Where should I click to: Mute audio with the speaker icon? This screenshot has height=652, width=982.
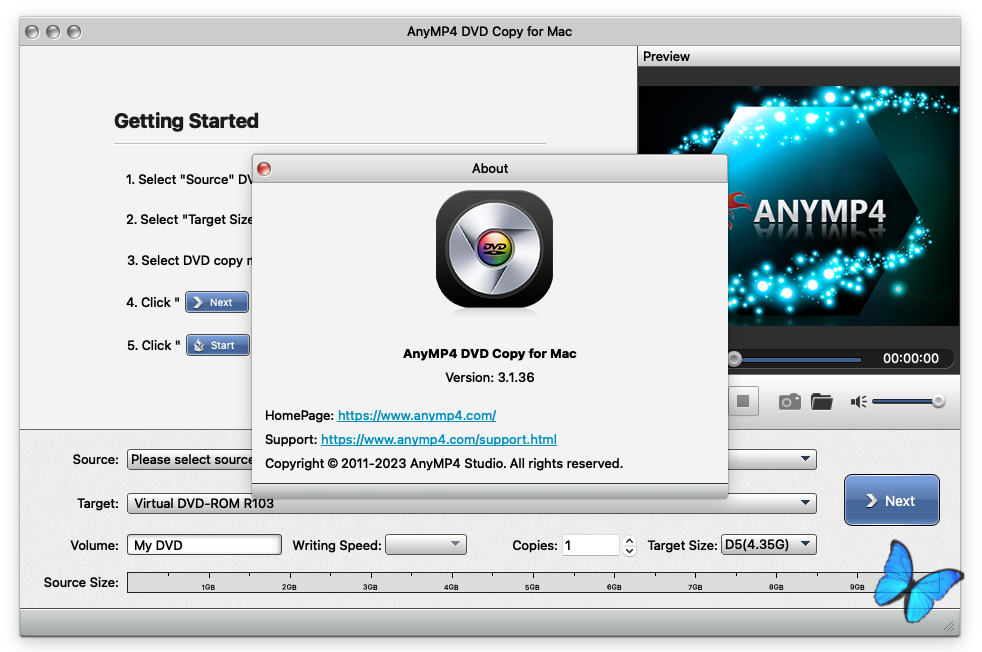tap(858, 401)
